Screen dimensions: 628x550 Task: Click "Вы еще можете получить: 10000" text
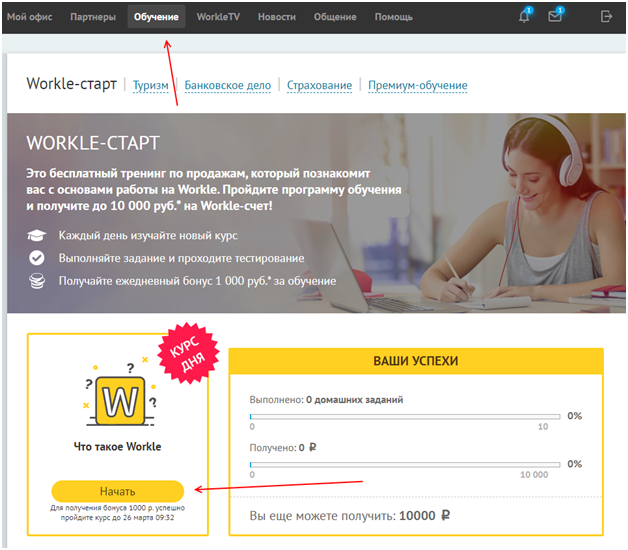coord(349,516)
